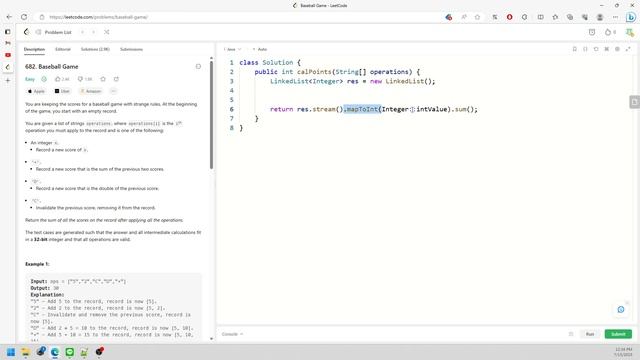Click the Edge vertical tabs sidebar icon
Screen dimensions: 640x360
(7, 31)
